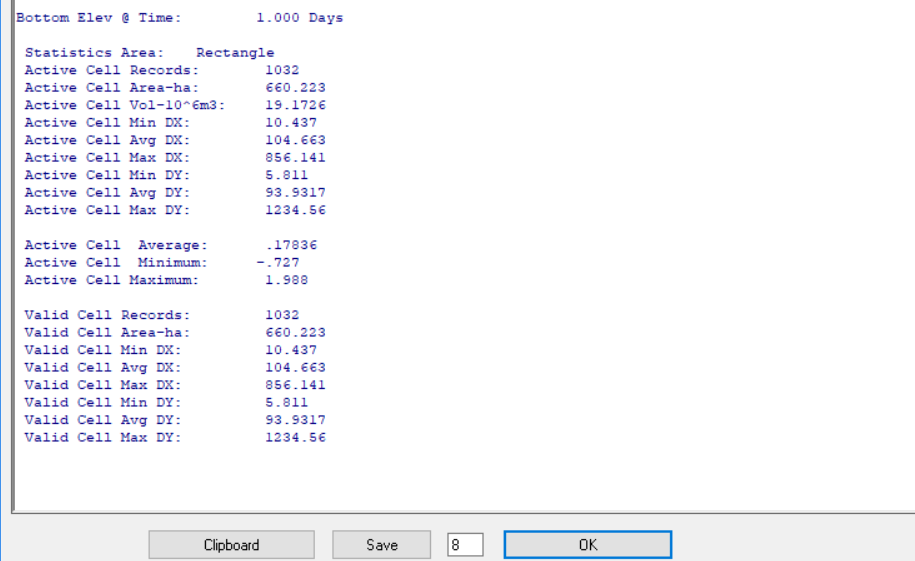
Task: Click the 'Valid Cell Max DX:' label
Action: [103, 386]
